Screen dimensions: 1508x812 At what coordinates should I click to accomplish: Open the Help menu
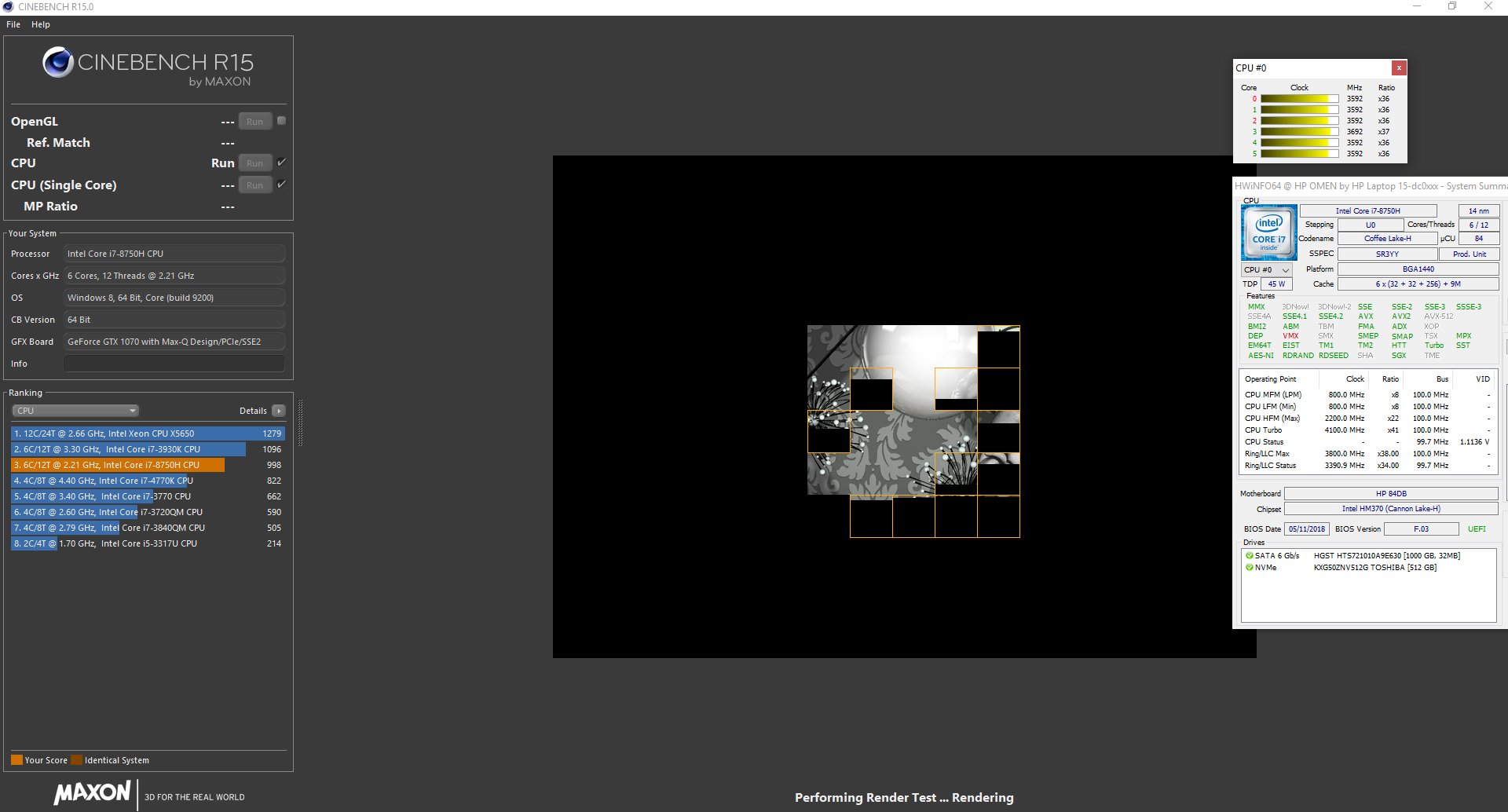(41, 24)
